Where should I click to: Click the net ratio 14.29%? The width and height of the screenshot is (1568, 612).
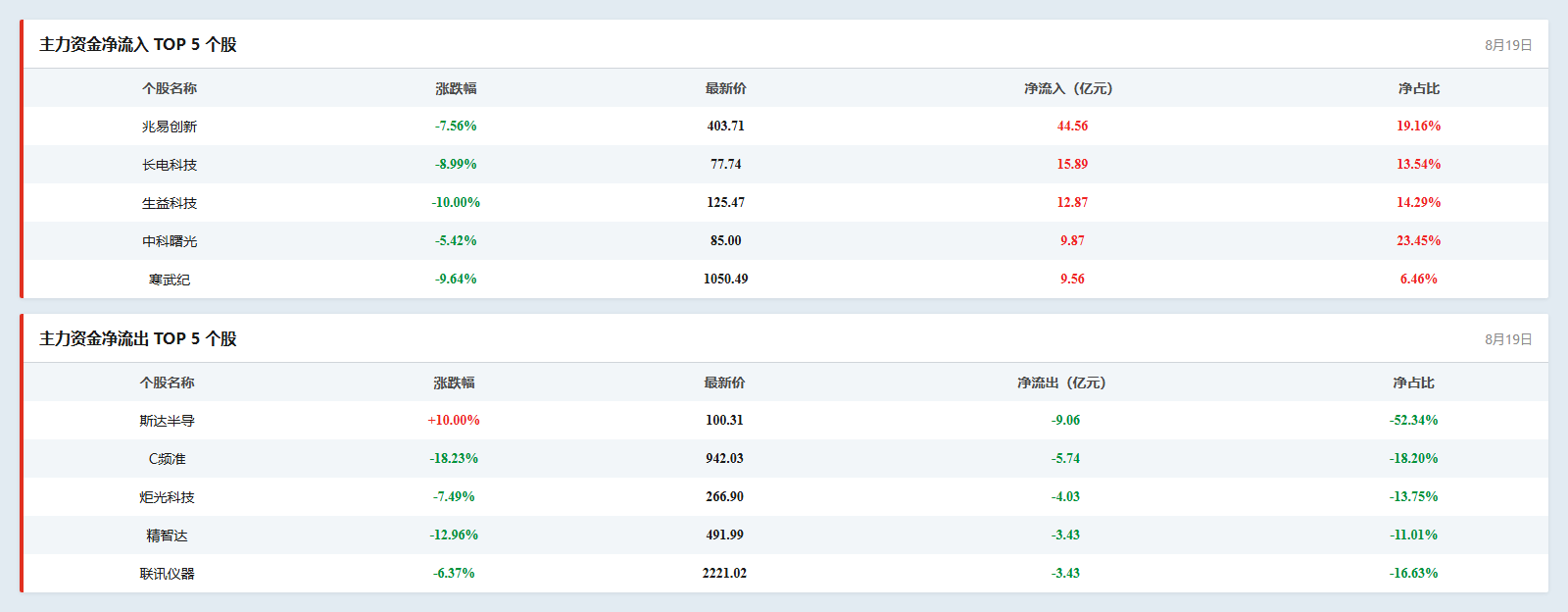[x=1419, y=203]
